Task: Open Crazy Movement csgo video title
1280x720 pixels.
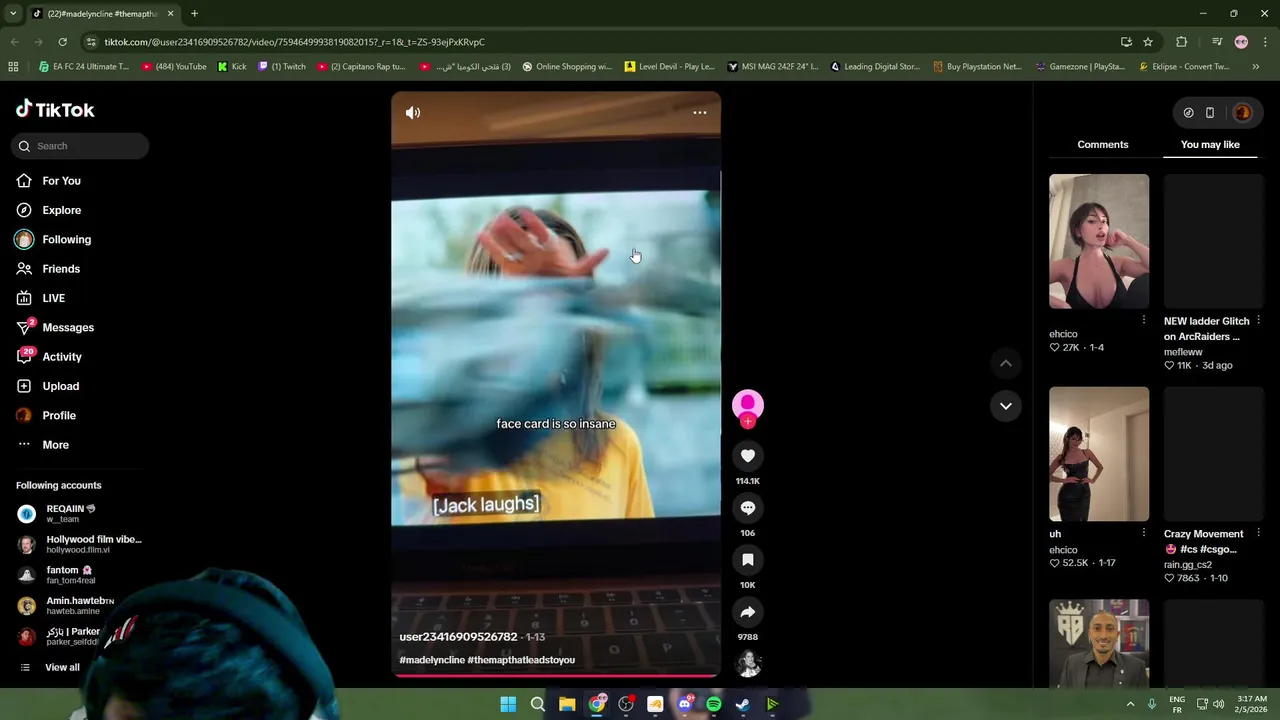Action: click(x=1203, y=542)
